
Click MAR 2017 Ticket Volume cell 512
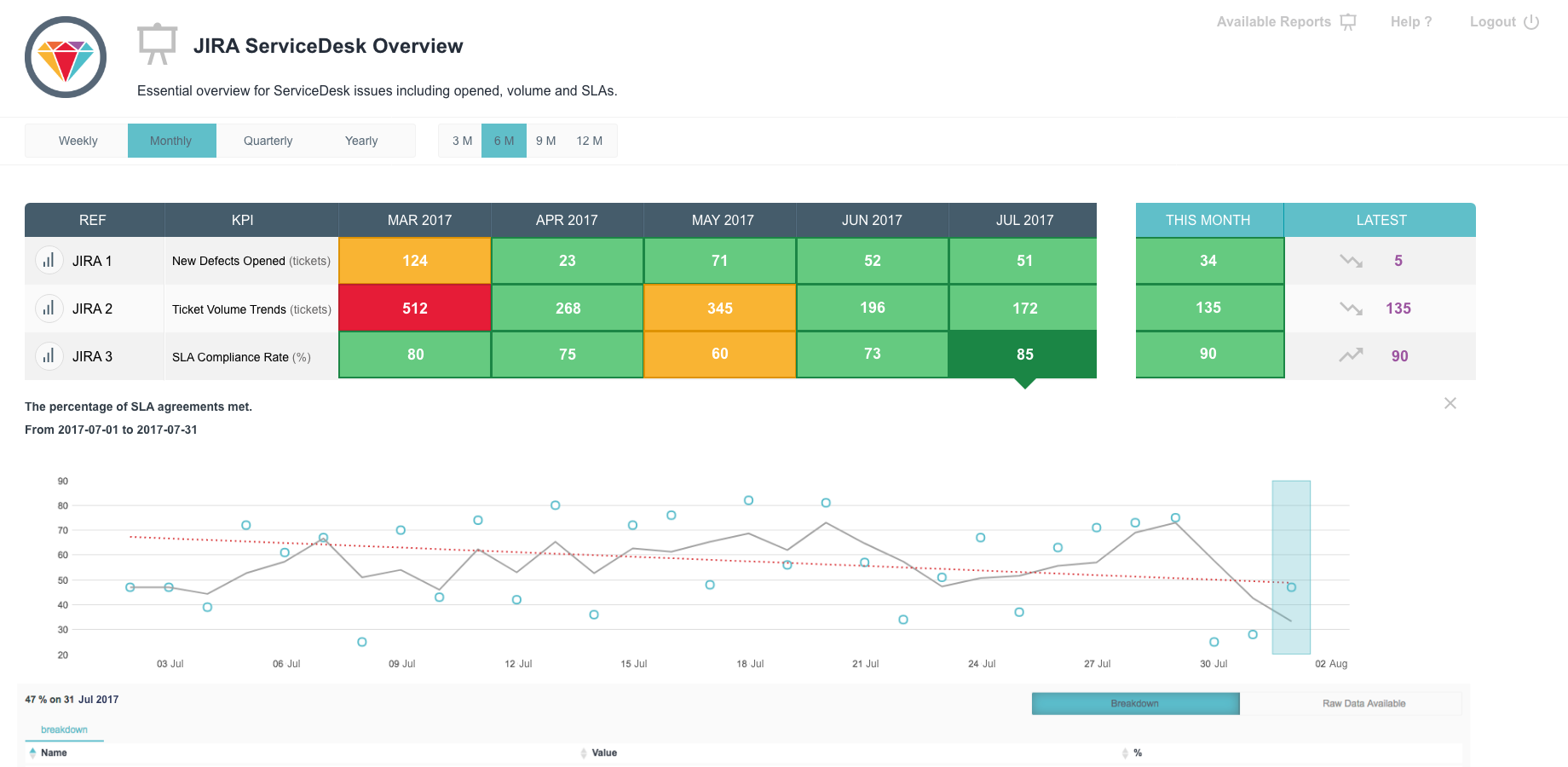click(x=415, y=309)
